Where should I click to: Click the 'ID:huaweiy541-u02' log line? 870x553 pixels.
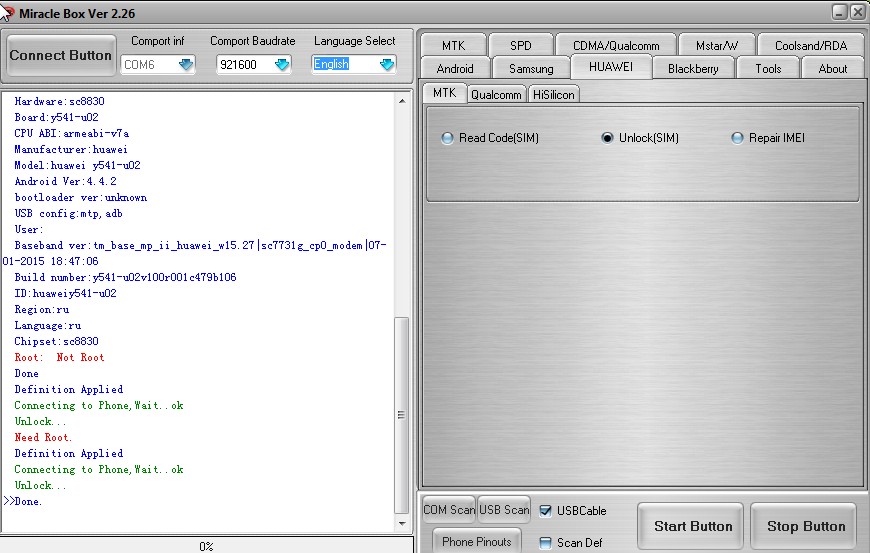click(x=65, y=293)
